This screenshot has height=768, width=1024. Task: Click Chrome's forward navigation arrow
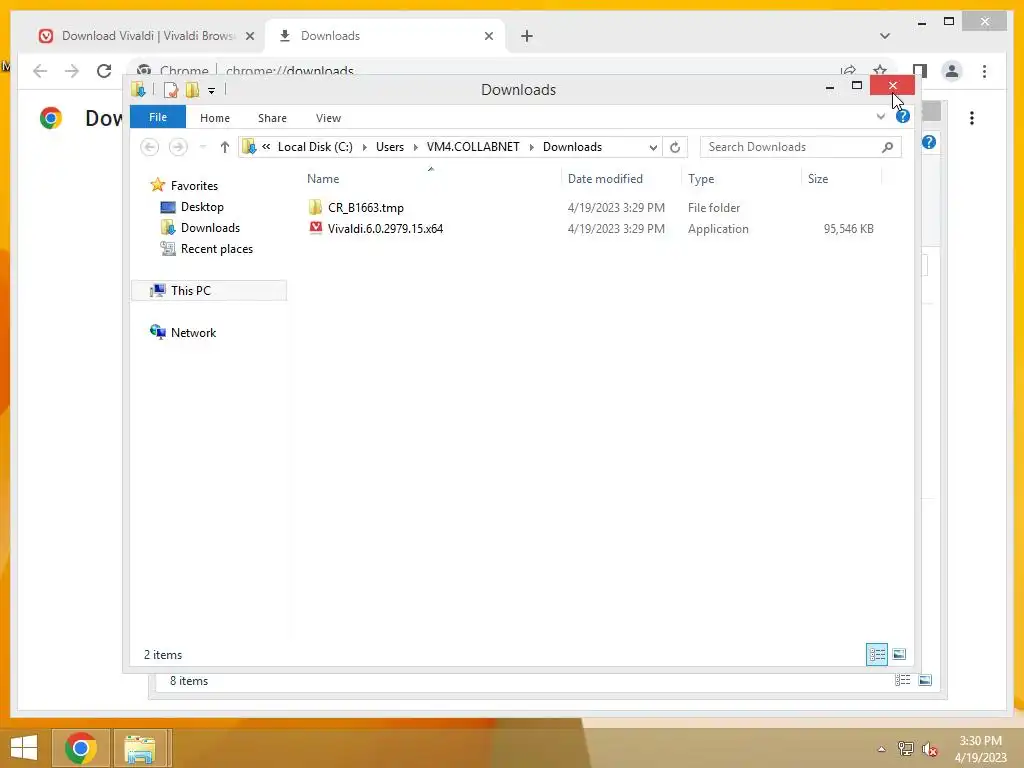tap(72, 71)
